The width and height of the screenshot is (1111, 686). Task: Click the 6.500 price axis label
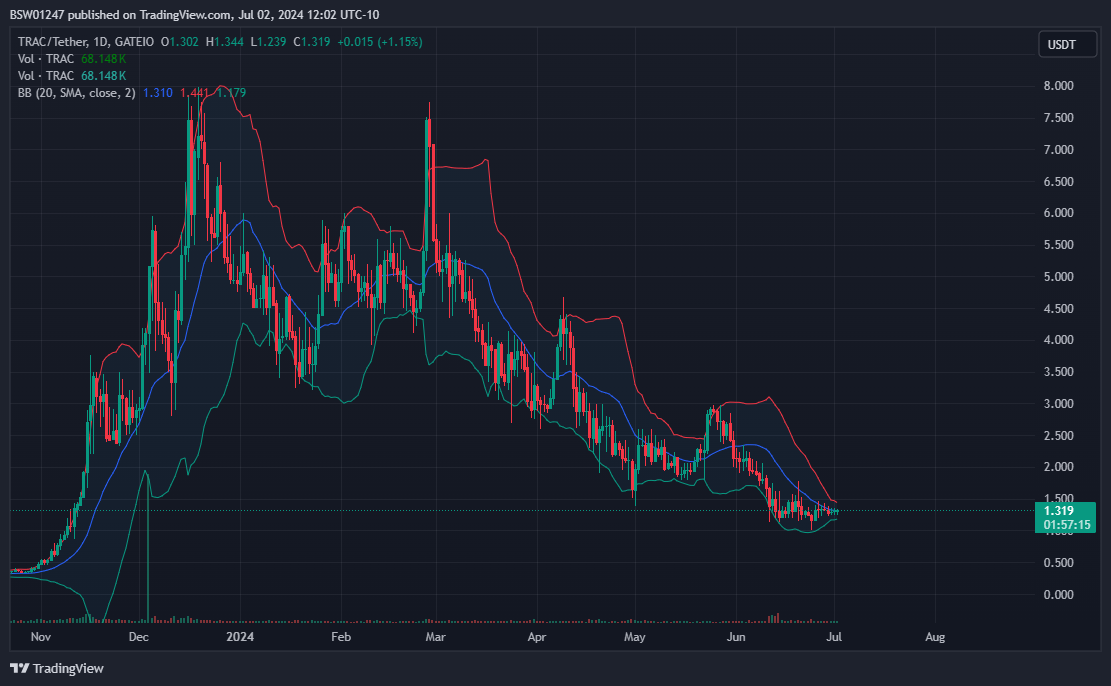[1059, 181]
